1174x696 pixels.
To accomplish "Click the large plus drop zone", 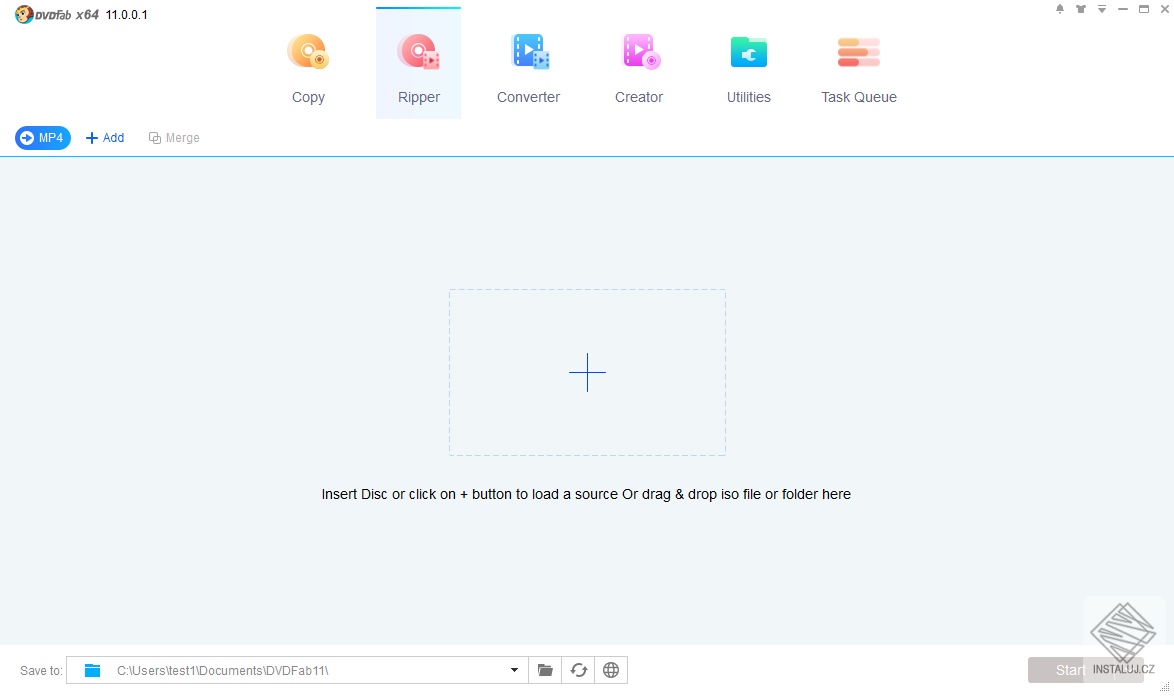I will click(587, 372).
